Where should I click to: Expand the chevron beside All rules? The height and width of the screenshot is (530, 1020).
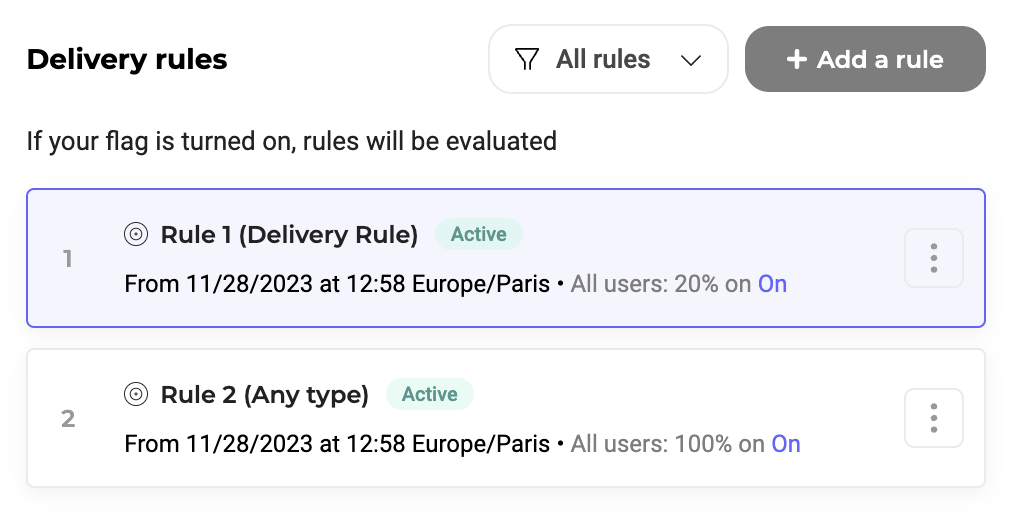point(690,60)
